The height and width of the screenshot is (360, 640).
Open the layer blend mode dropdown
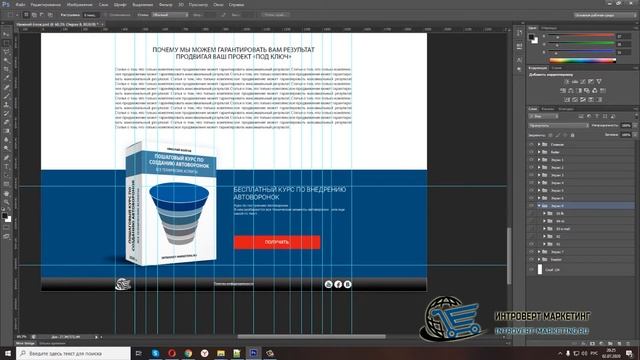(x=558, y=126)
